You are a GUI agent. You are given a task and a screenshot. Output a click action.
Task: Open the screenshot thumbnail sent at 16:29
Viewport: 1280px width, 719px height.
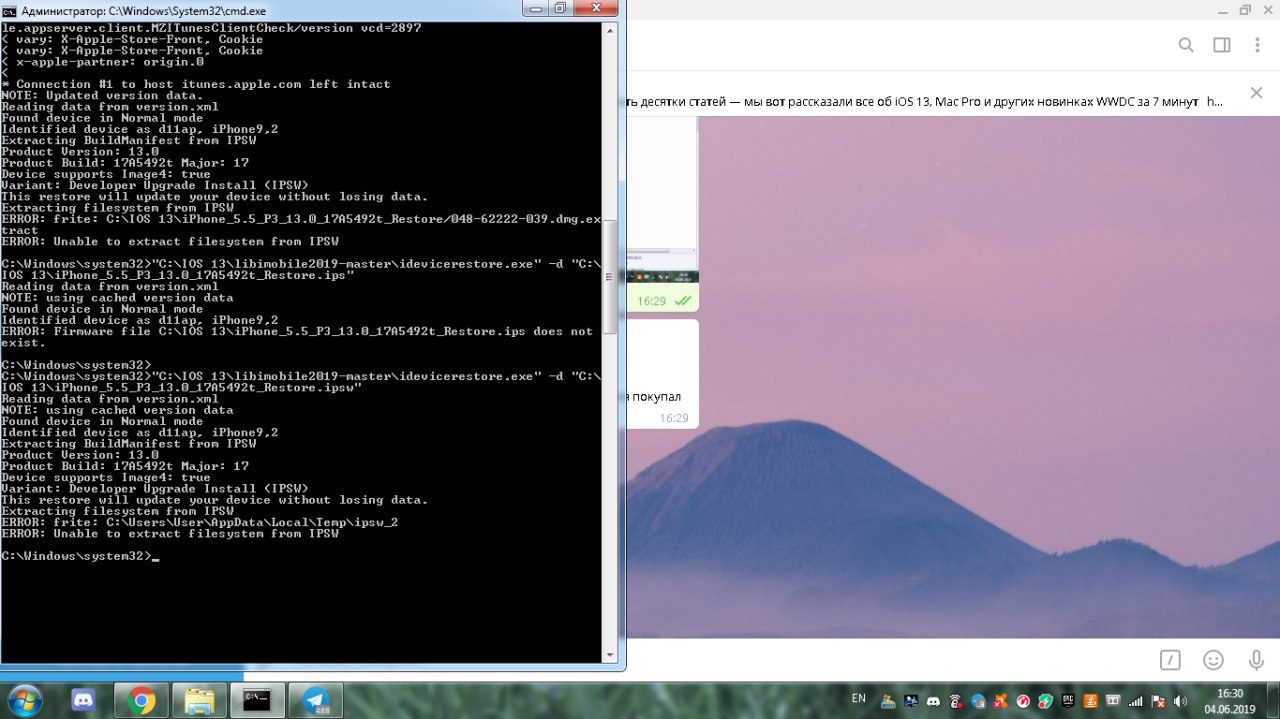(662, 200)
